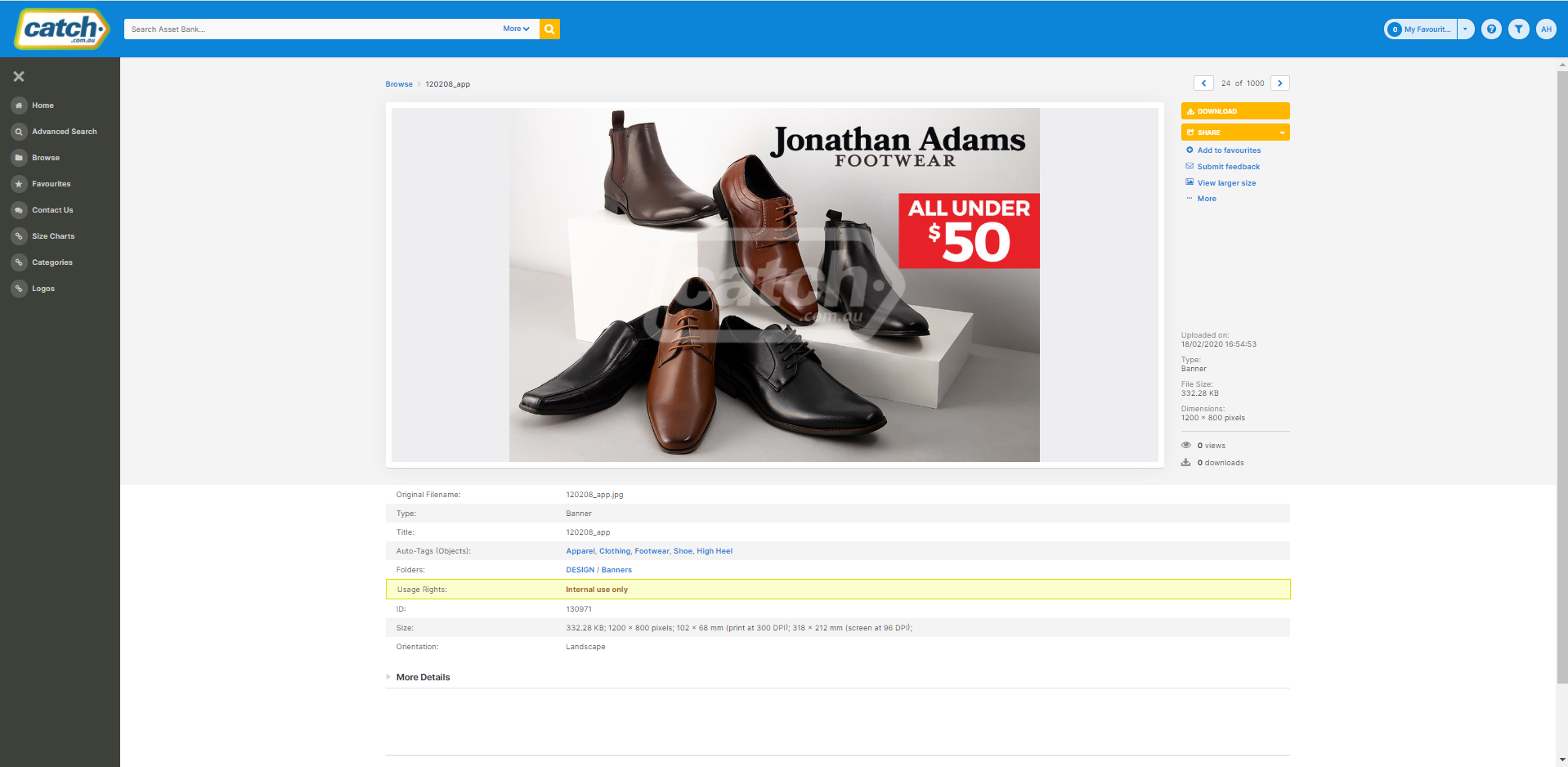This screenshot has height=767, width=1568.
Task: Open the My Favourites dropdown arrow
Action: click(1465, 29)
